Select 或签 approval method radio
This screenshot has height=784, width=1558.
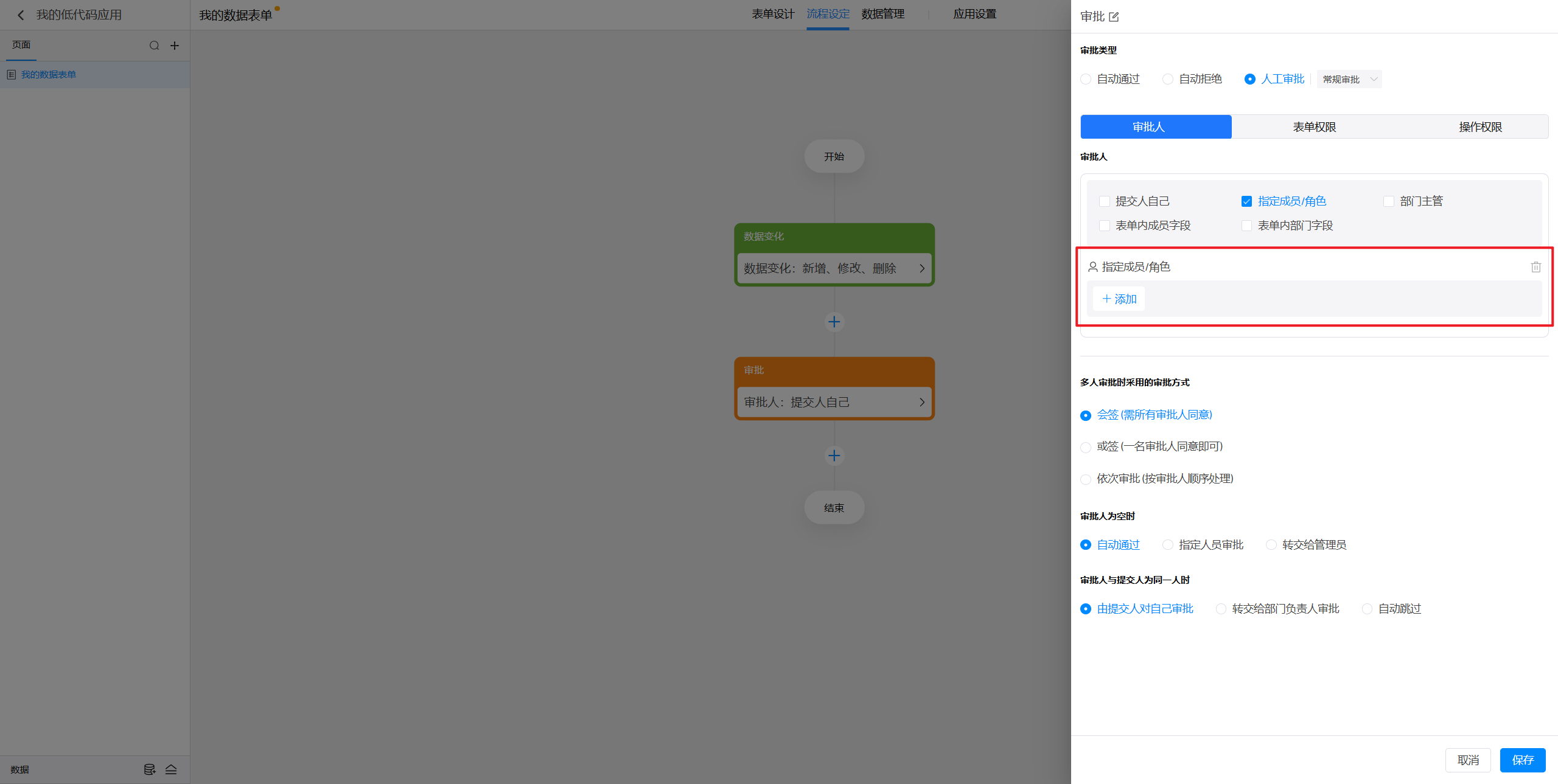[1085, 447]
